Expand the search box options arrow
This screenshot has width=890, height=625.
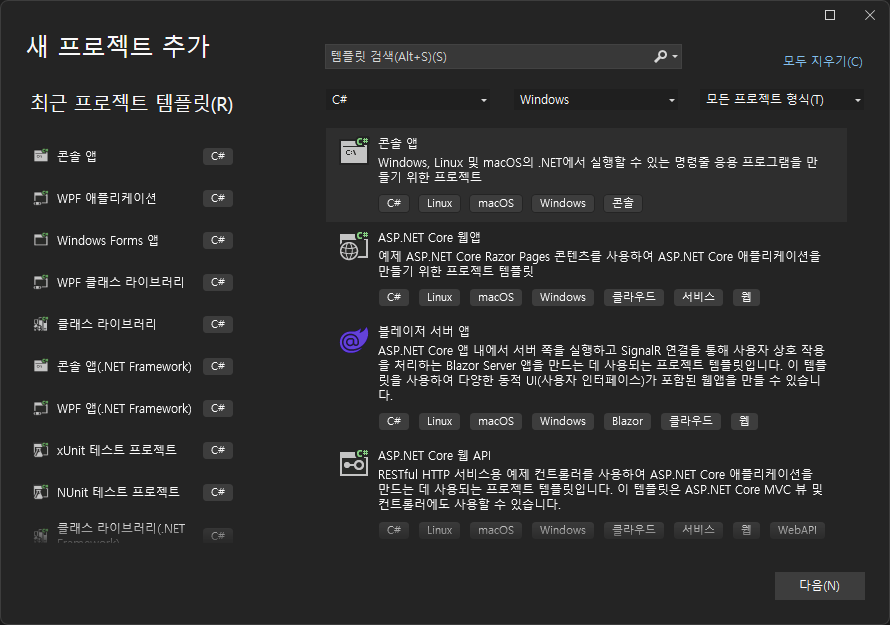(x=675, y=56)
